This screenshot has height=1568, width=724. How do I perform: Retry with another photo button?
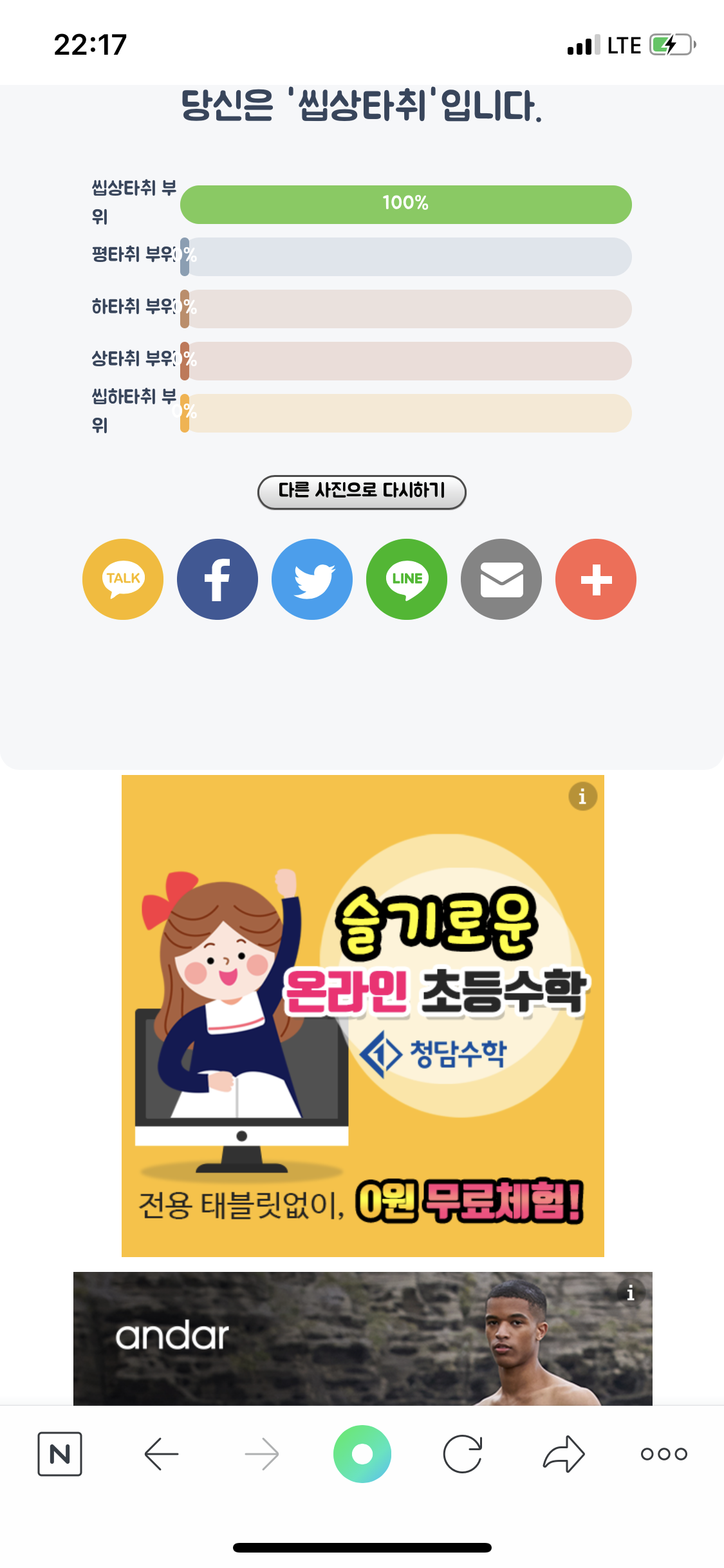(x=362, y=492)
